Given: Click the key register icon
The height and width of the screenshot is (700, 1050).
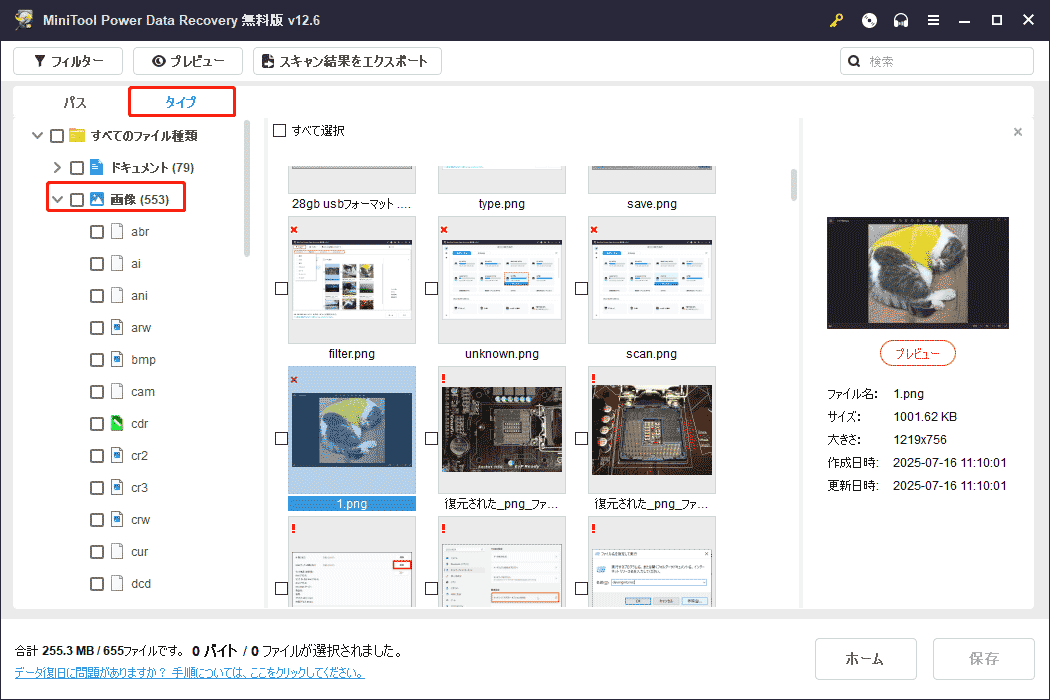Looking at the screenshot, I should (836, 20).
